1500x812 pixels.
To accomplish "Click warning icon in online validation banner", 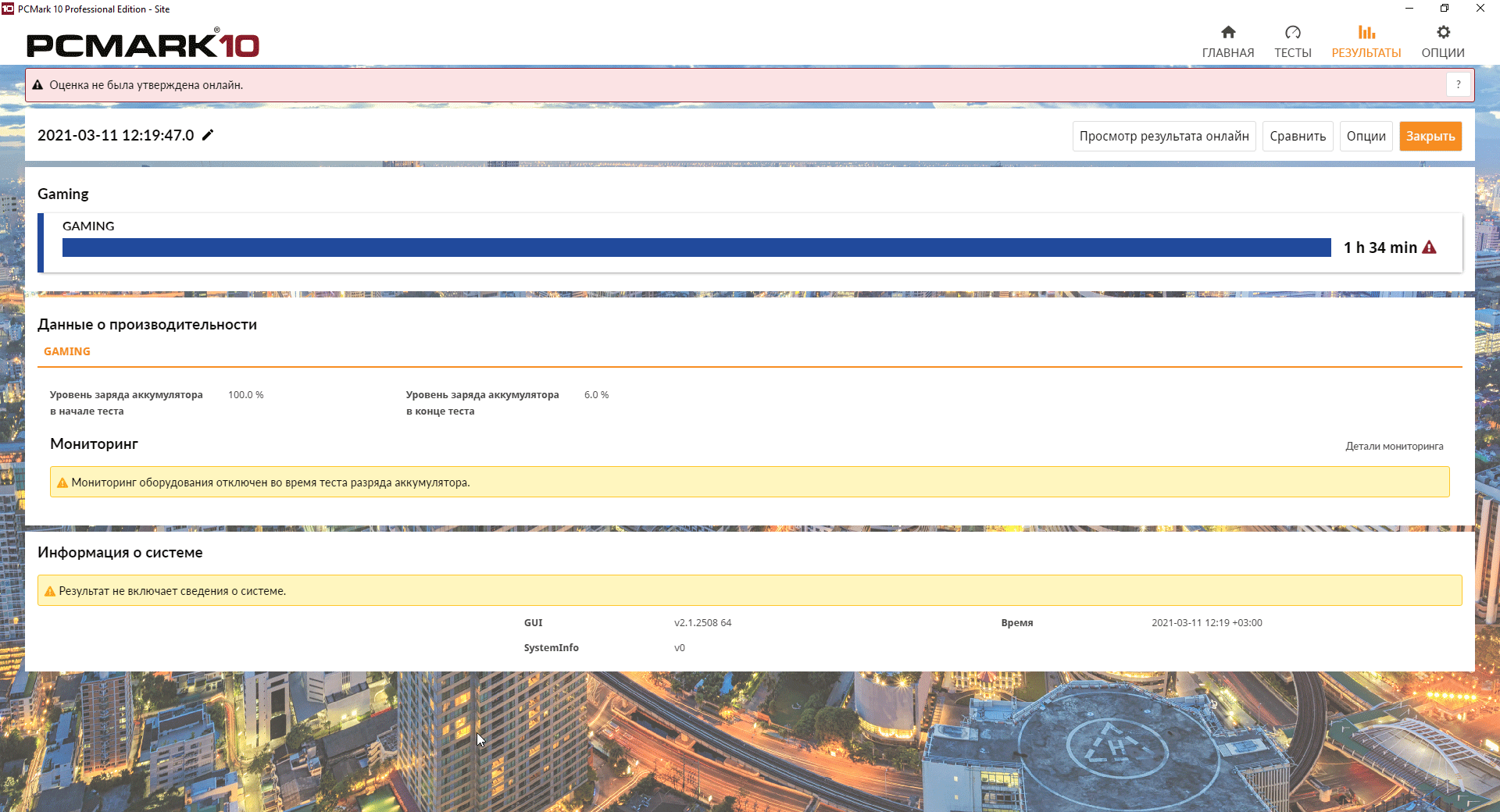I will pyautogui.click(x=37, y=85).
